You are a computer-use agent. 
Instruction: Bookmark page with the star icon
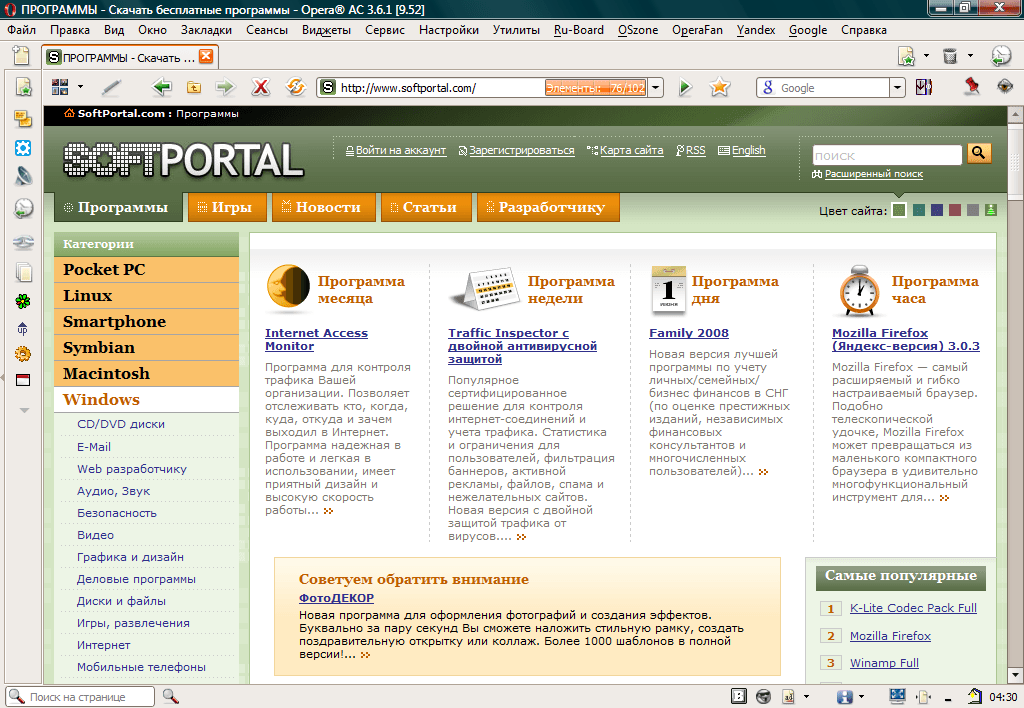(x=720, y=87)
